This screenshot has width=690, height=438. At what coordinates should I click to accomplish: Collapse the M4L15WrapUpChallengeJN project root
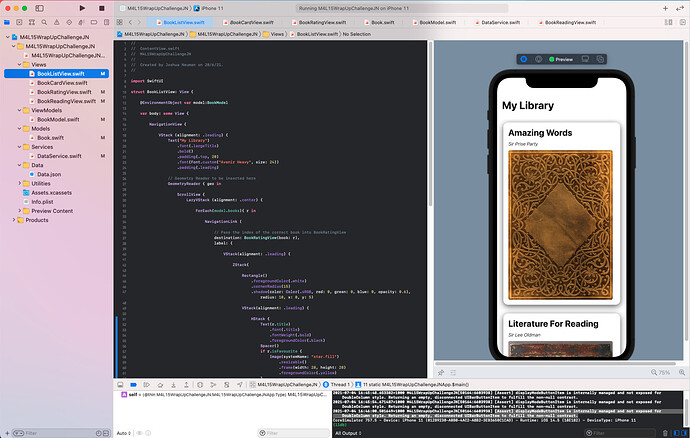click(x=7, y=37)
